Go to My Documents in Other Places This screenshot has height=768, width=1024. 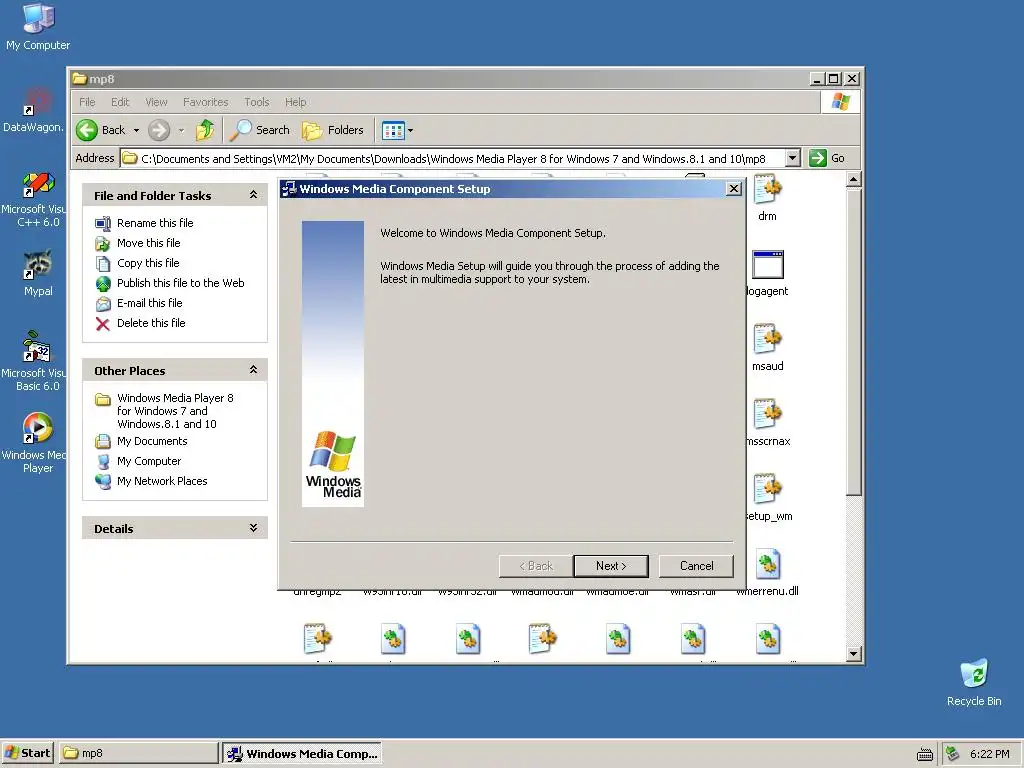[152, 441]
